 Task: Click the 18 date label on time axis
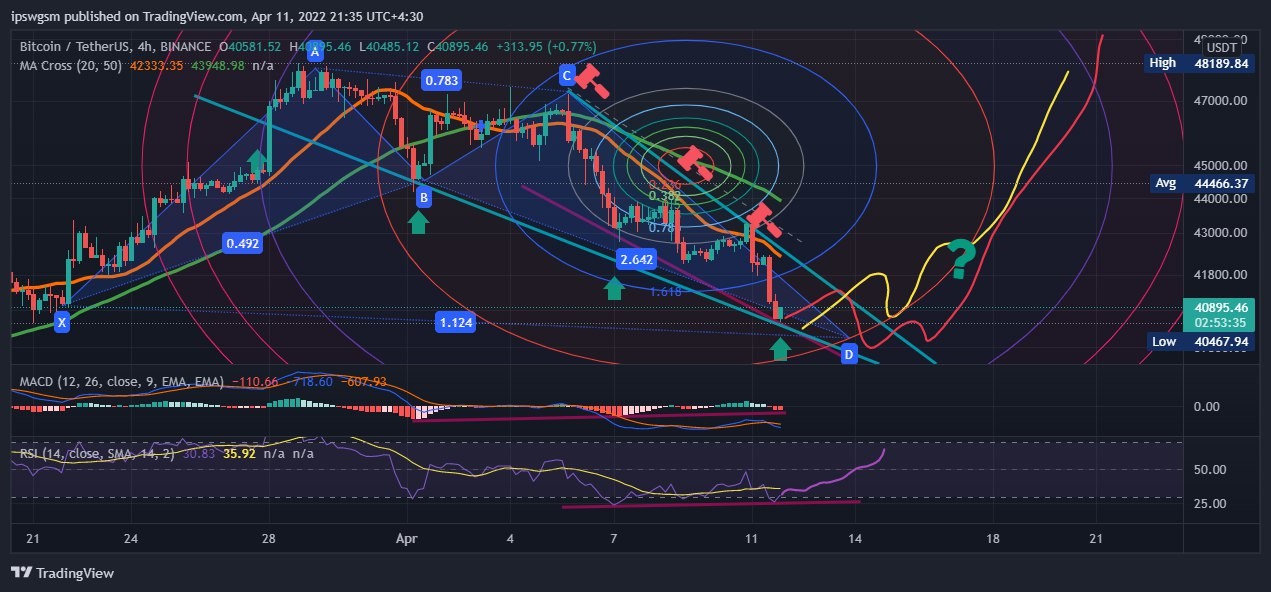click(x=992, y=538)
